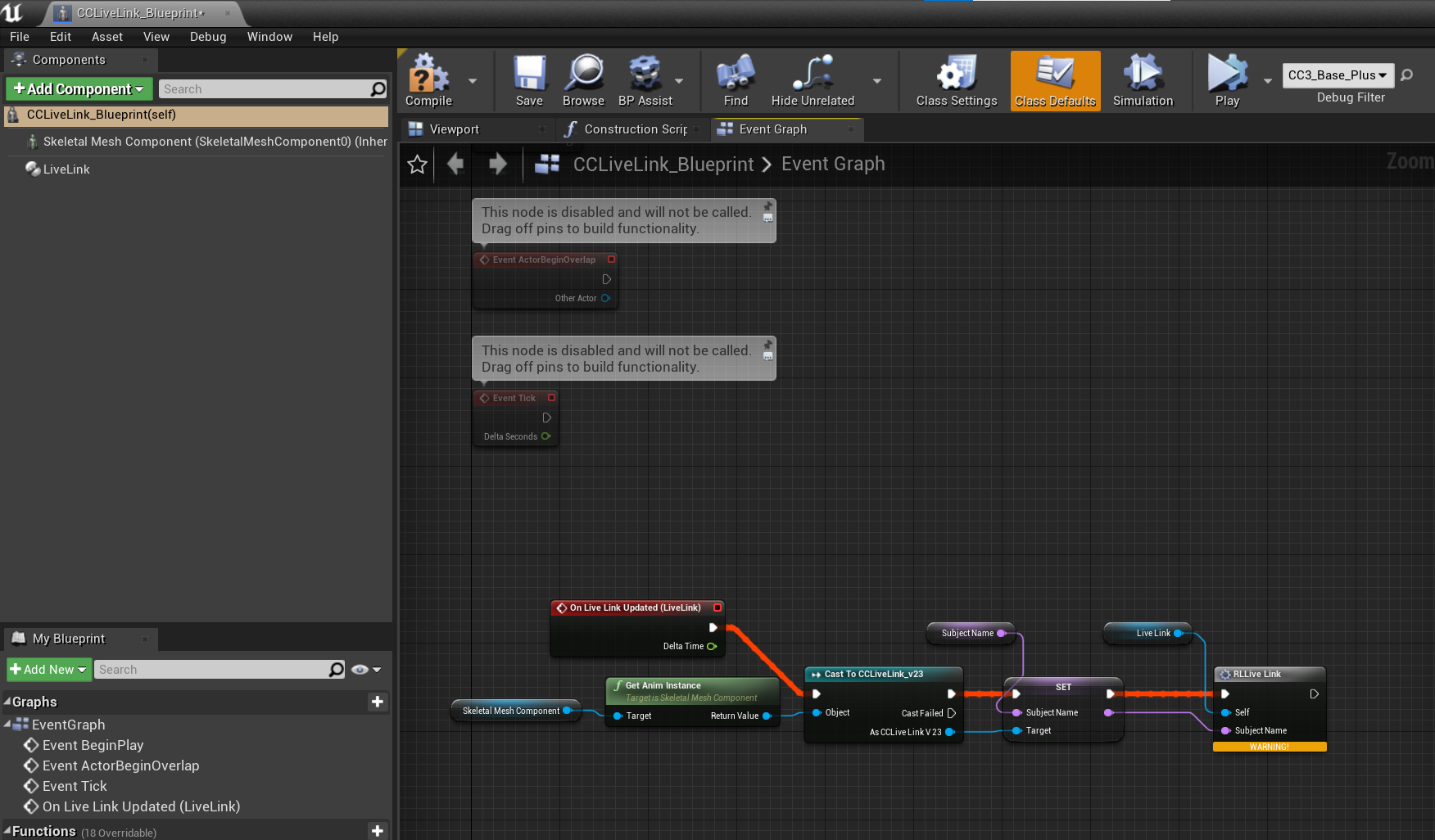The image size is (1435, 840).
Task: Open the Window menu
Action: 269,37
